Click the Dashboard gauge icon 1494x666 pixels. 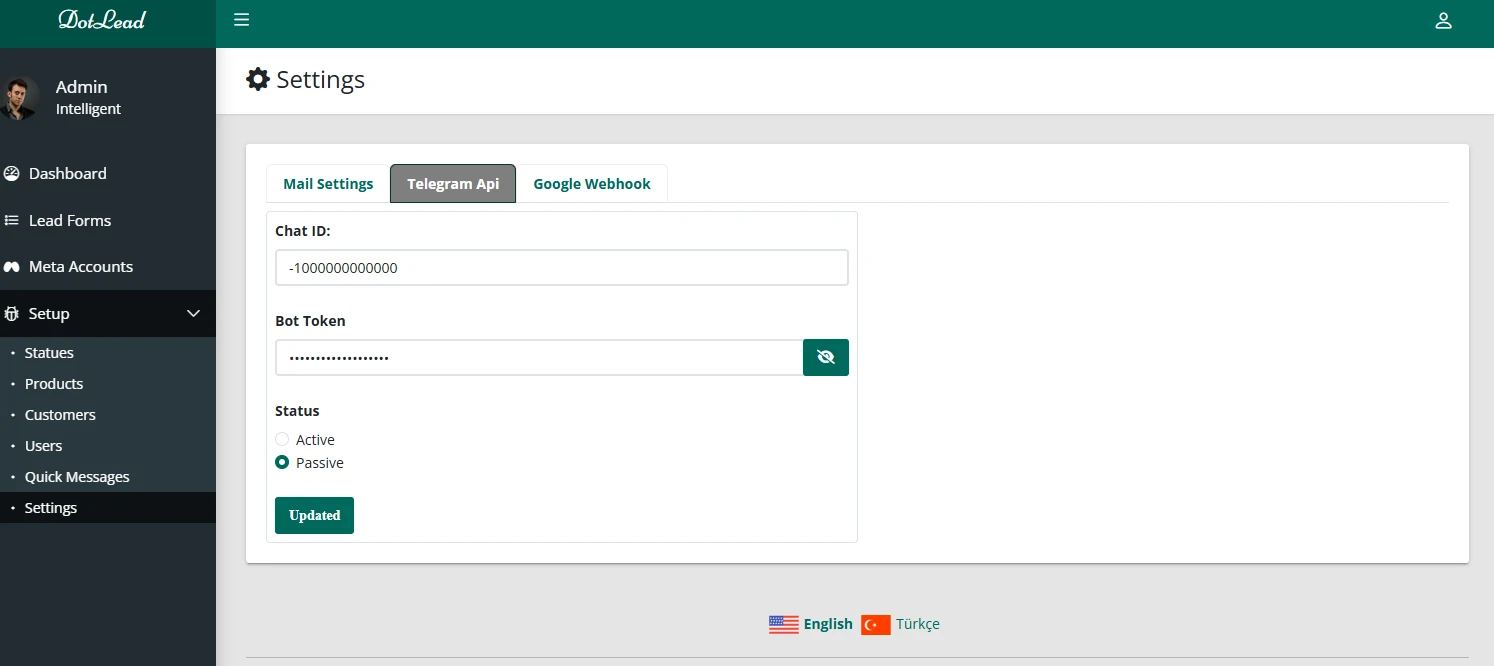tap(12, 173)
